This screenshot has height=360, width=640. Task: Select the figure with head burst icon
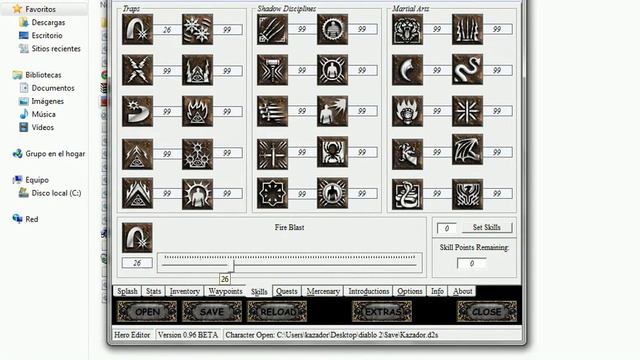[x=332, y=111]
